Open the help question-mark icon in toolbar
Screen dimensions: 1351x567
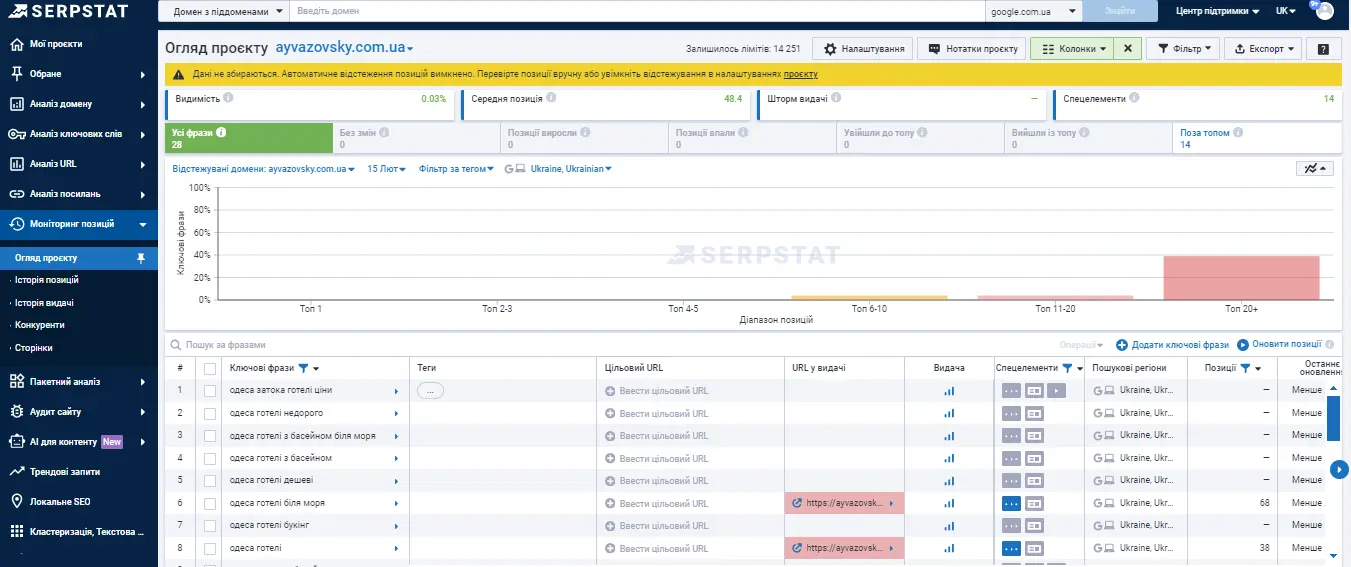point(1324,48)
